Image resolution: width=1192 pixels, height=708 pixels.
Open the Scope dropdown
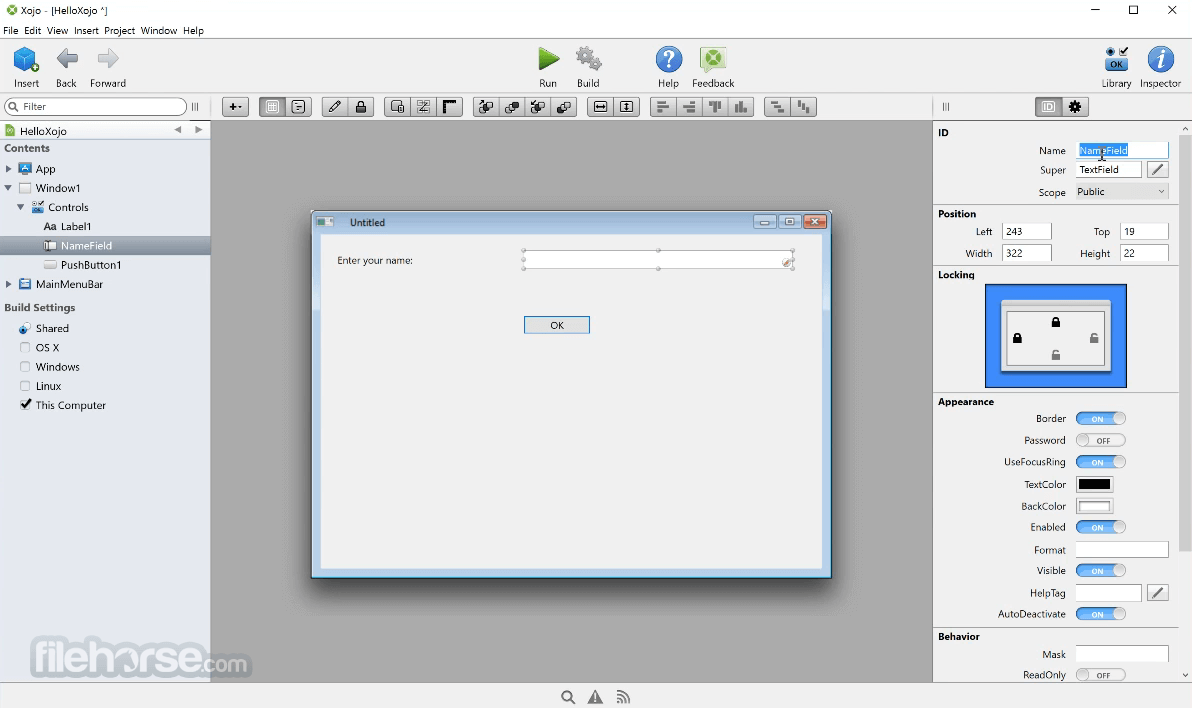(x=1121, y=192)
